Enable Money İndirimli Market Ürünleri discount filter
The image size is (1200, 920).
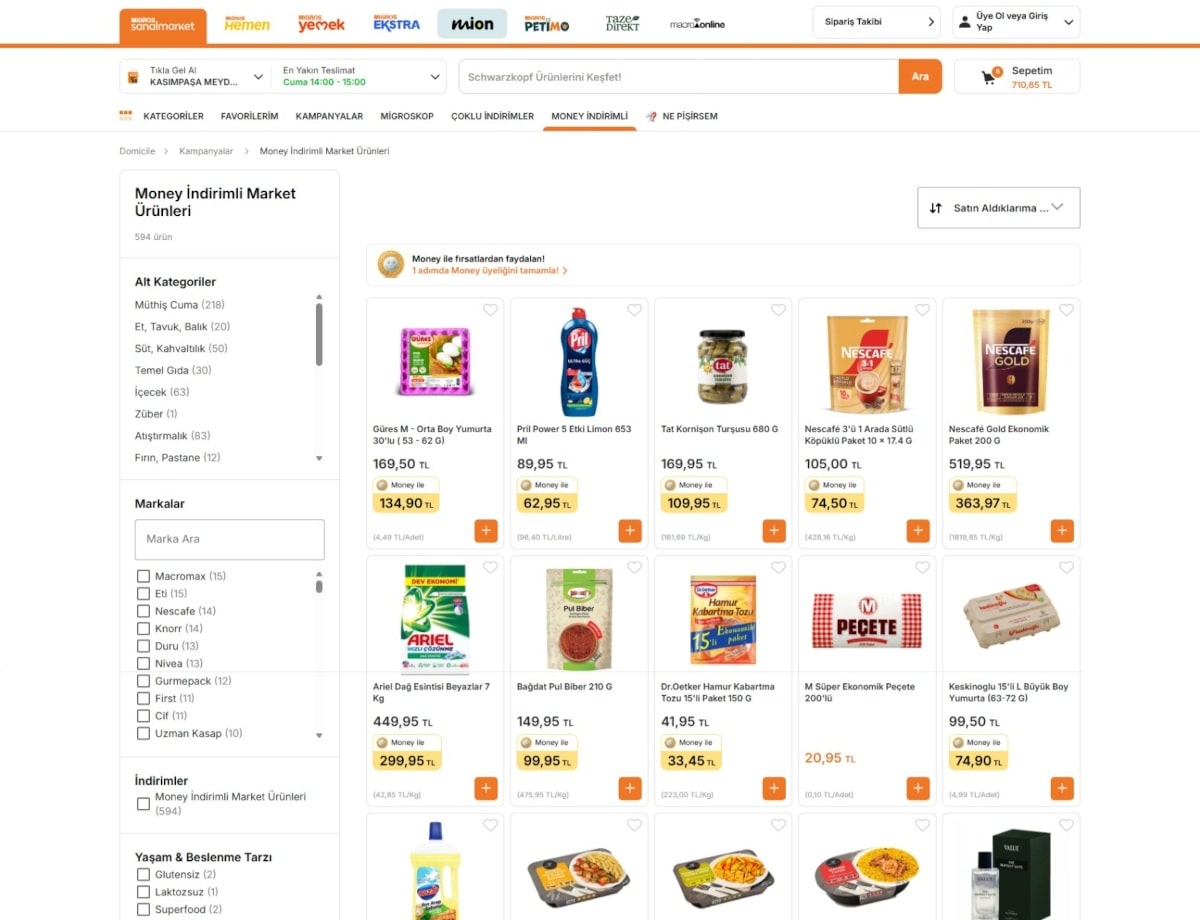coord(143,803)
